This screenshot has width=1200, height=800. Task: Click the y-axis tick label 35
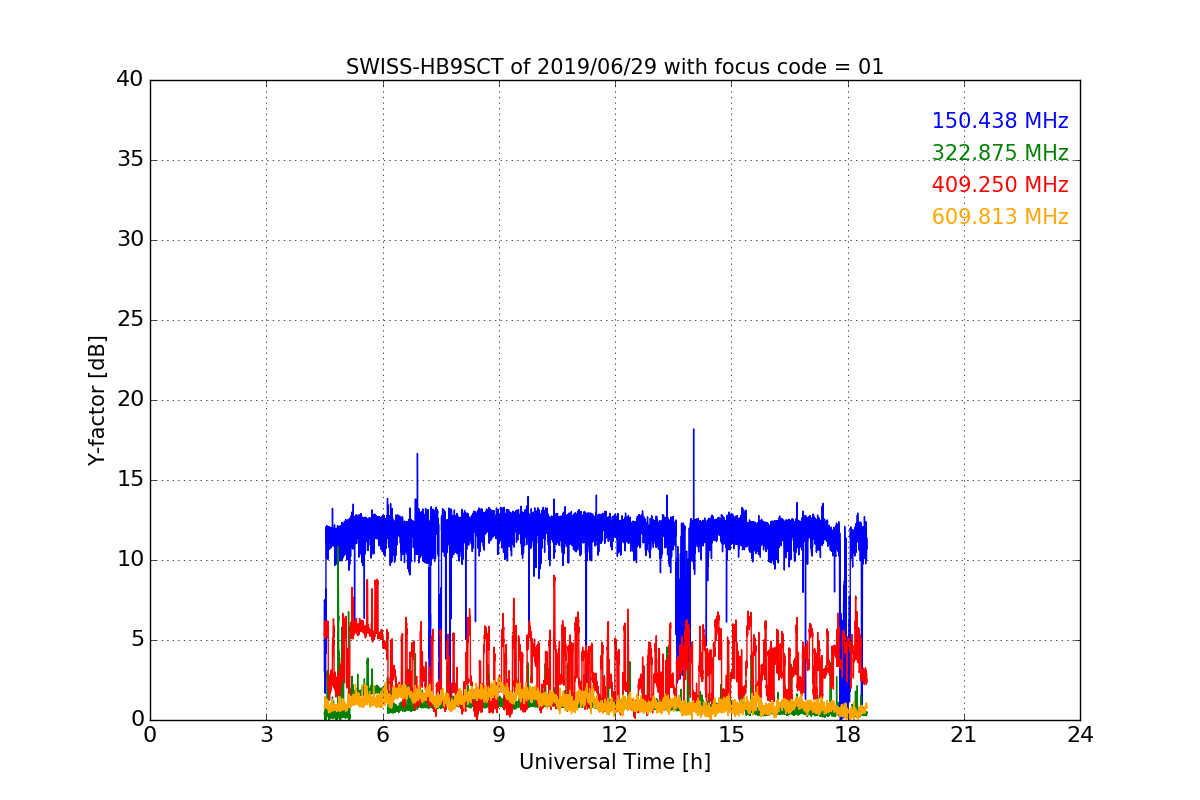pos(130,160)
